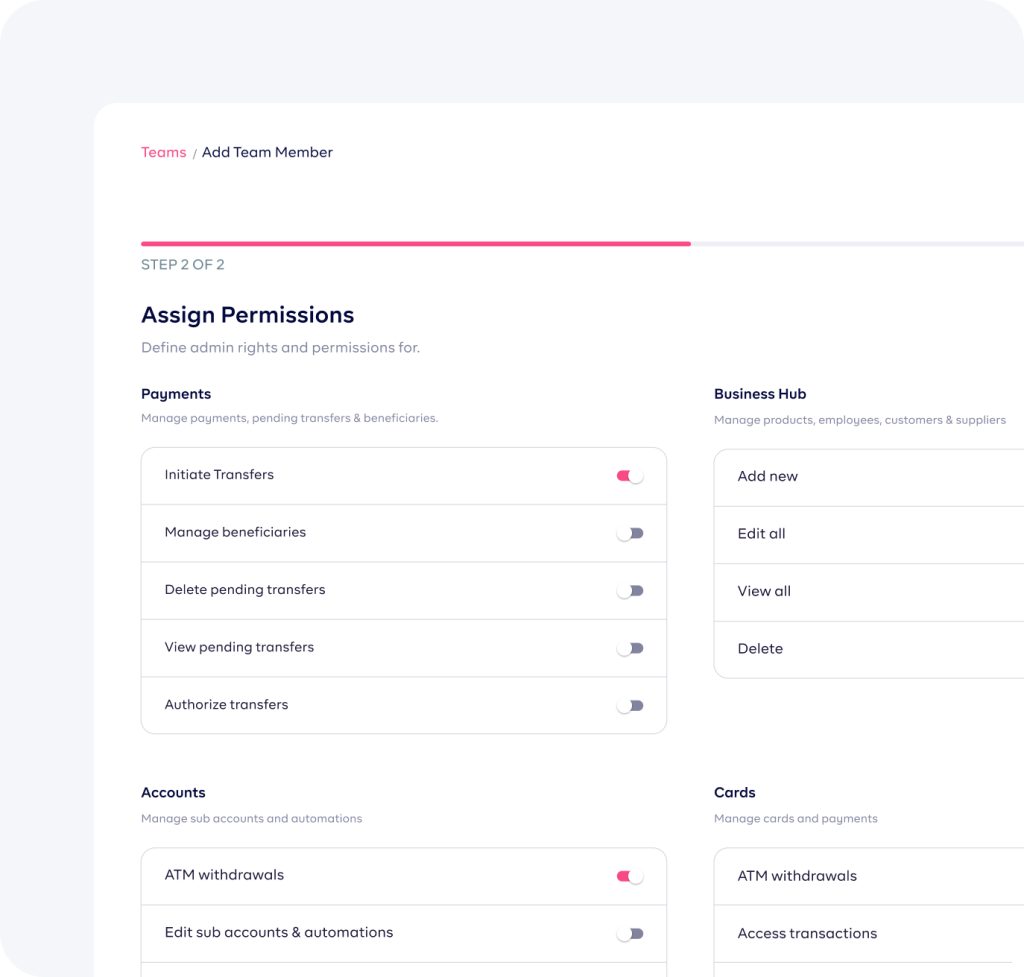Click the Cards section heading
This screenshot has height=977, width=1024.
735,792
